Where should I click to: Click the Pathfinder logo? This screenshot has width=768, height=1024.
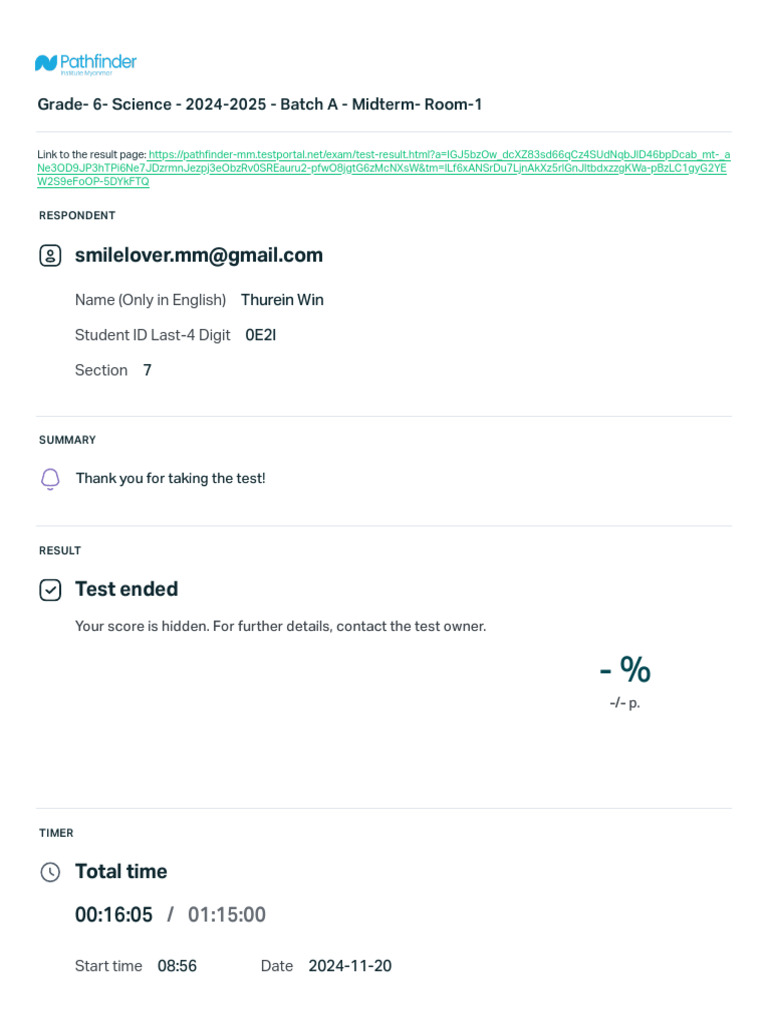(85, 64)
